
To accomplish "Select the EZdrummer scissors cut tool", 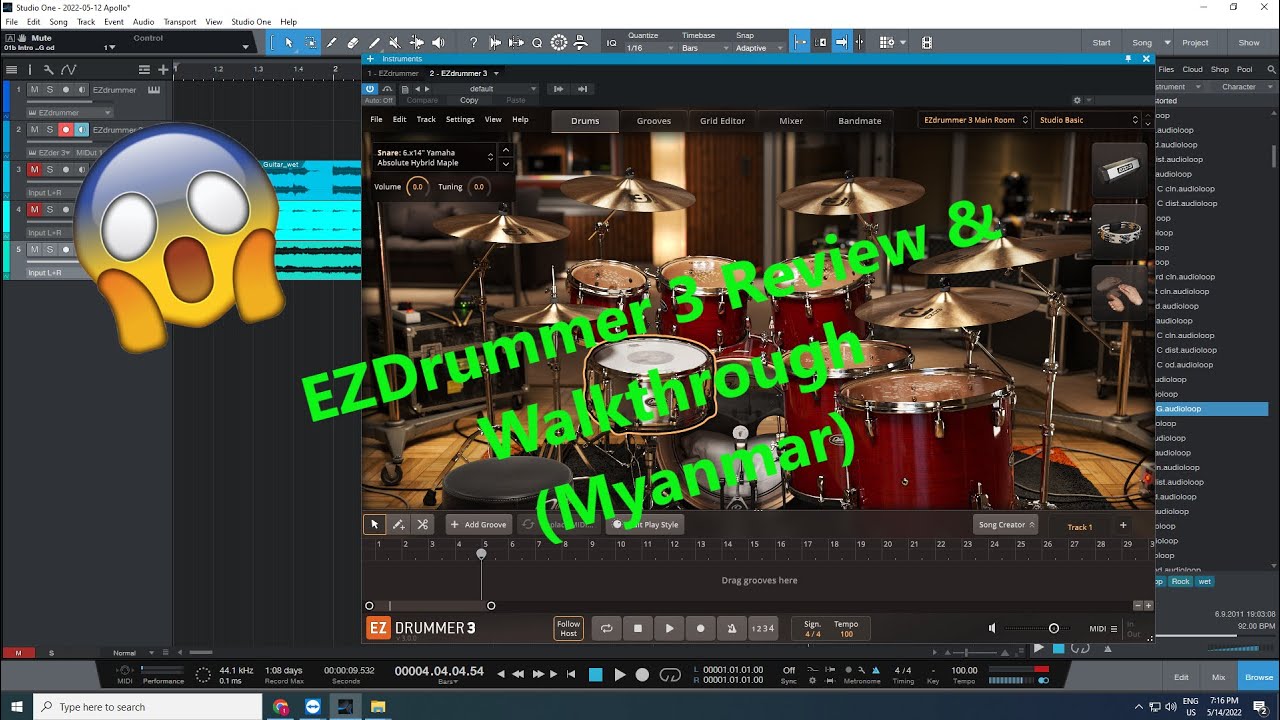I will coord(423,524).
